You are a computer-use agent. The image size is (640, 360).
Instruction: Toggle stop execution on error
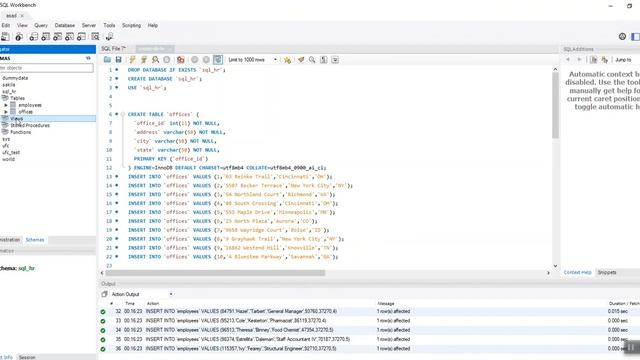pos(180,60)
